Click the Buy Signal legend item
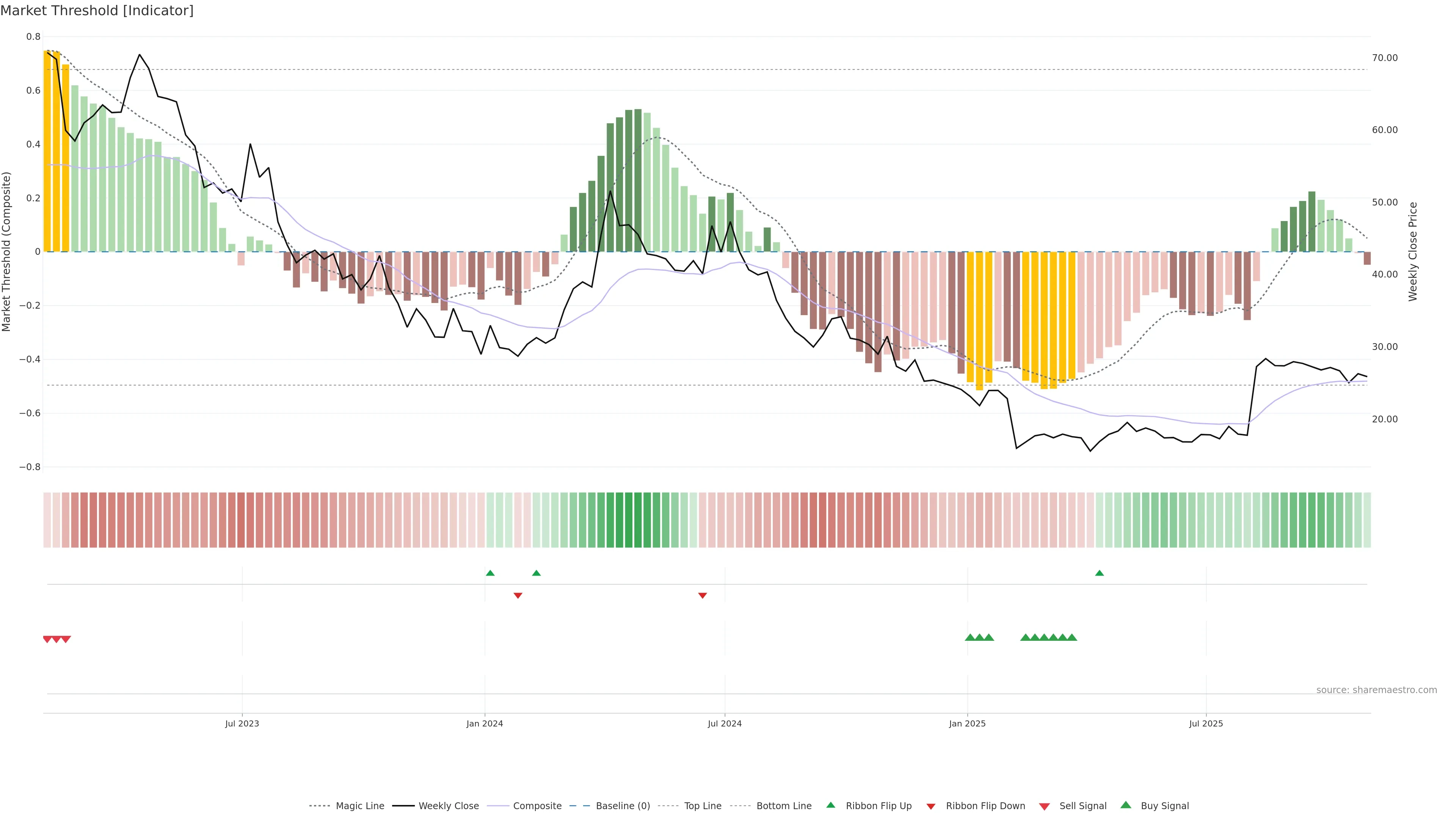Image resolution: width=1456 pixels, height=819 pixels. coord(1164,806)
